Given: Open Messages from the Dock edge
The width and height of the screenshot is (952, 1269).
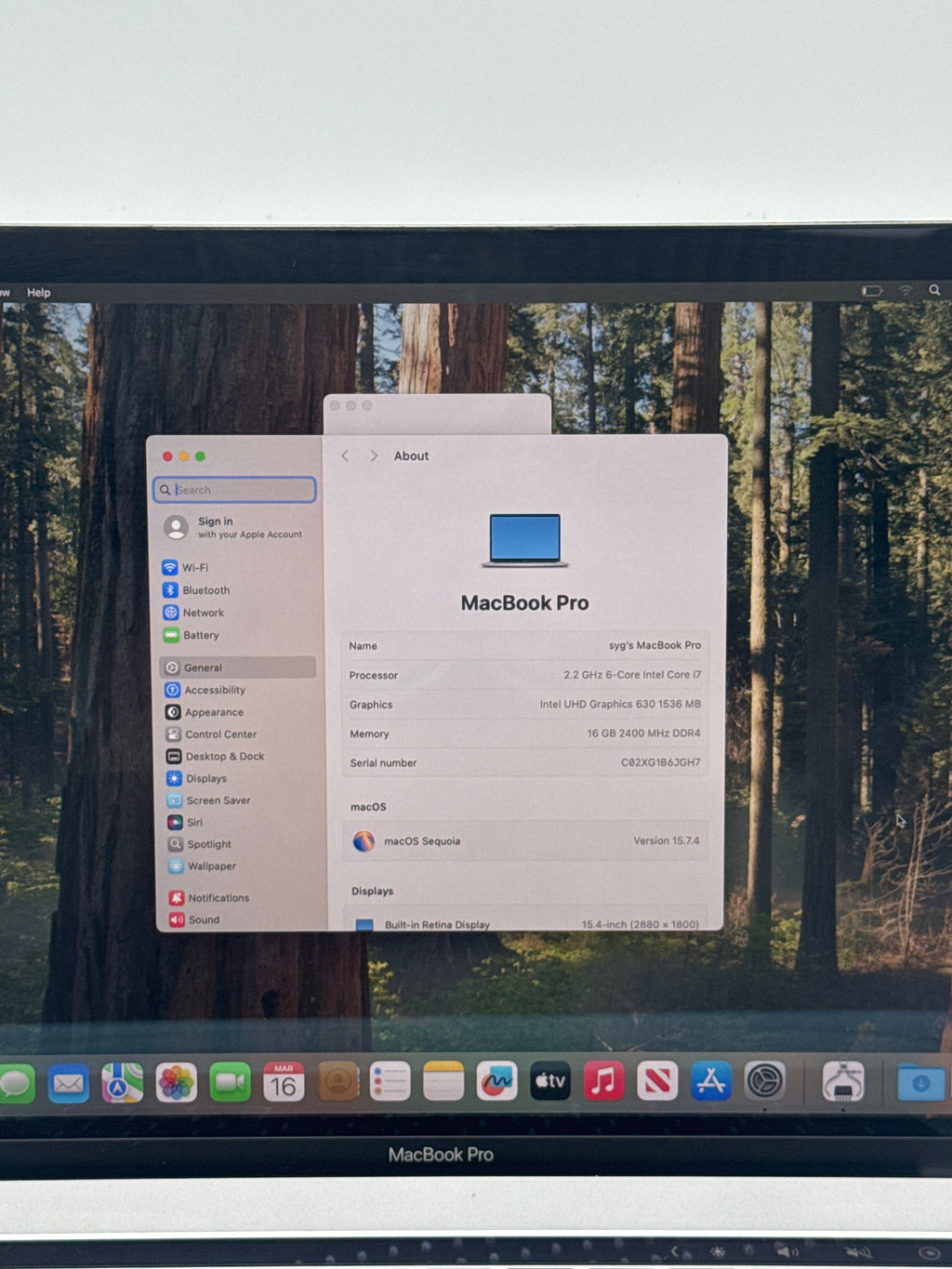Looking at the screenshot, I should 16,1084.
